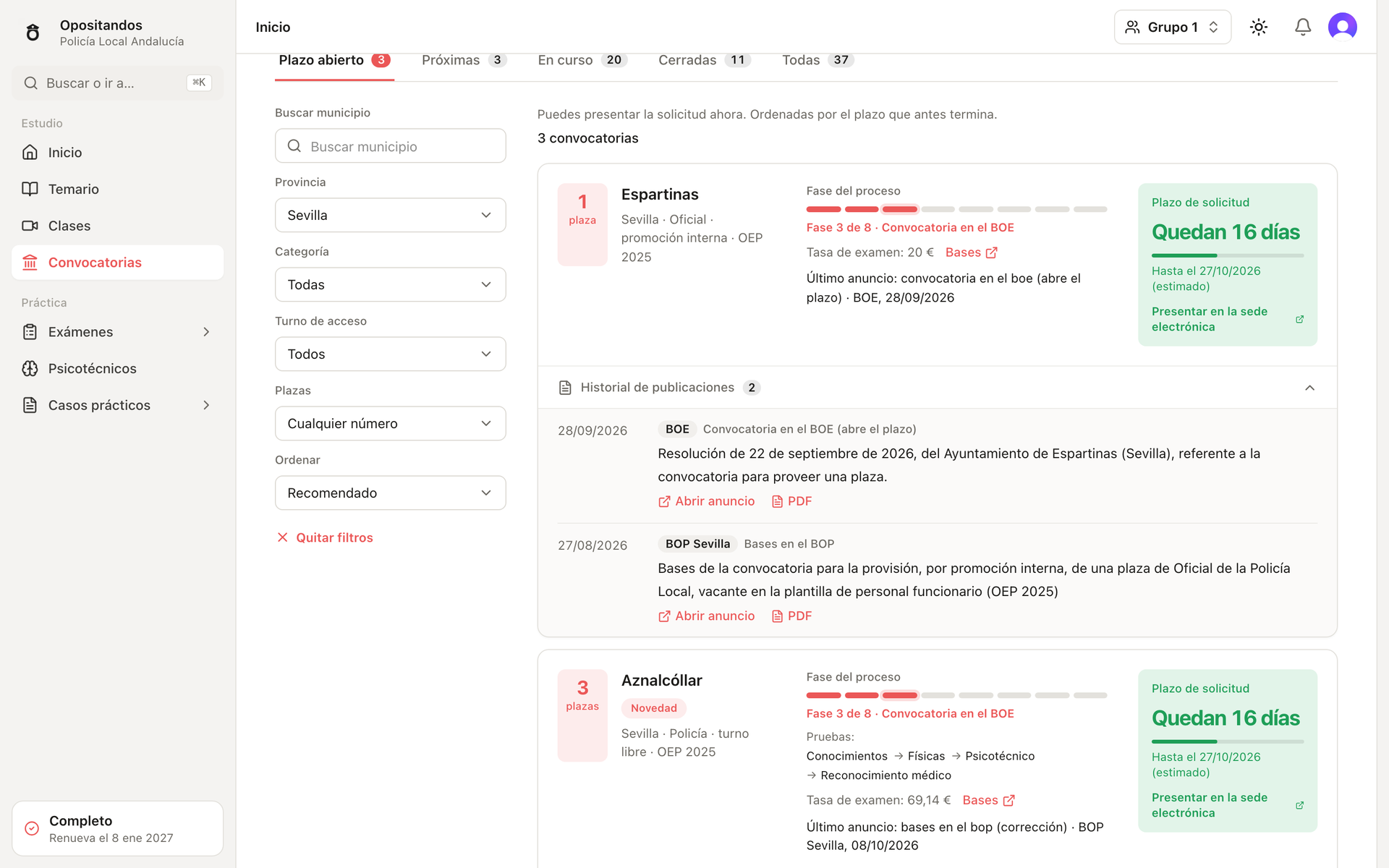Click the external-link icon next to Aznalcóllar Bases
The height and width of the screenshot is (868, 1389).
(1009, 800)
